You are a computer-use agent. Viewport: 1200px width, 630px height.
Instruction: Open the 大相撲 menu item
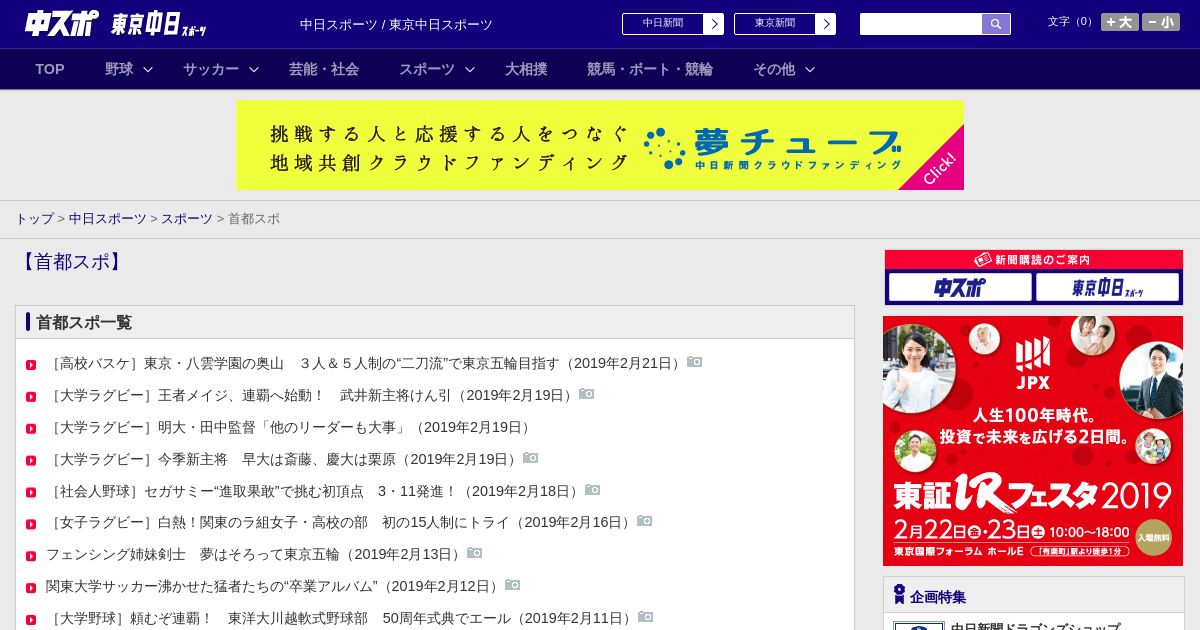click(526, 69)
